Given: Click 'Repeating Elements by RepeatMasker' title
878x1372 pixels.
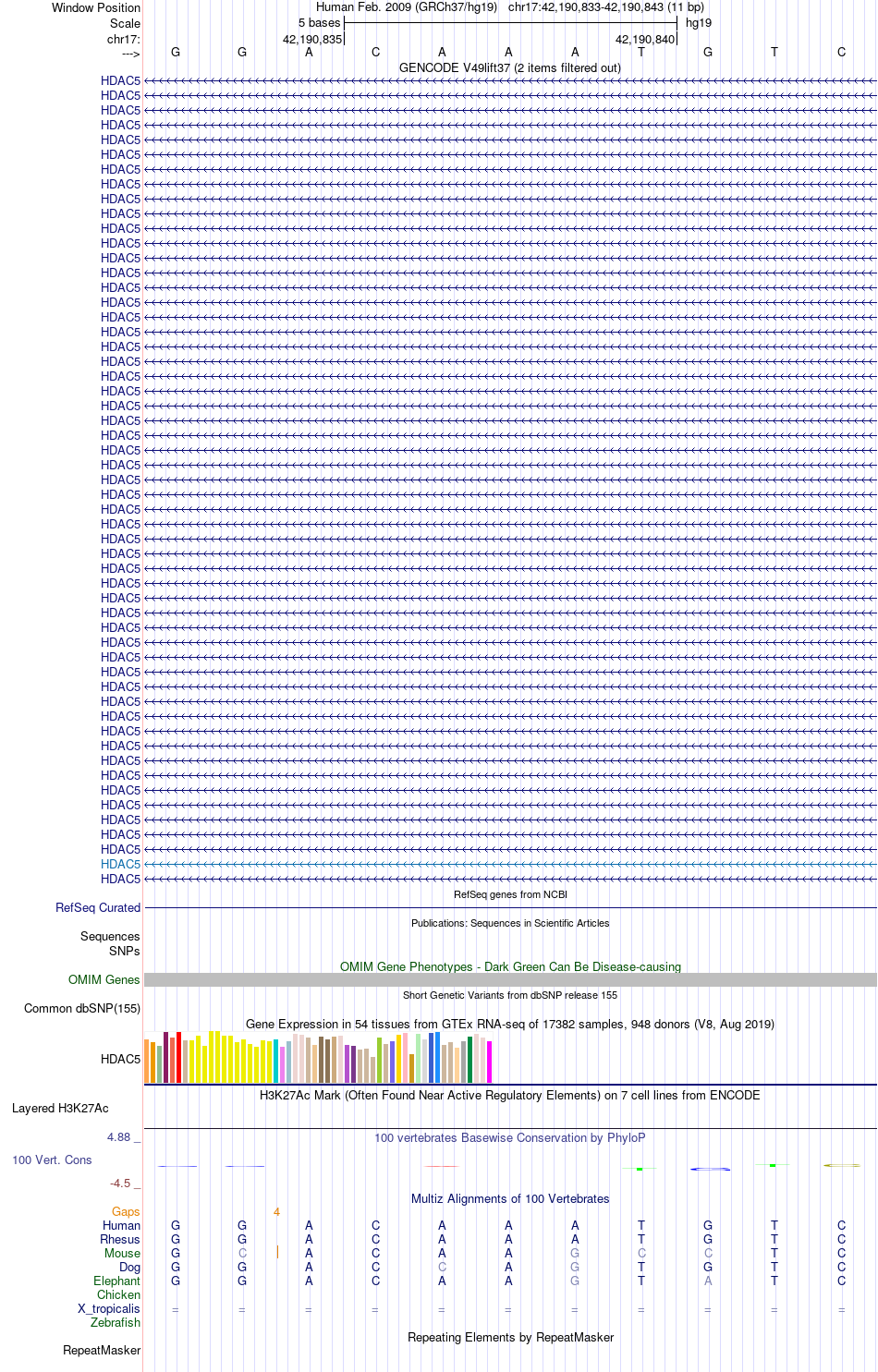Looking at the screenshot, I should pyautogui.click(x=510, y=1338).
